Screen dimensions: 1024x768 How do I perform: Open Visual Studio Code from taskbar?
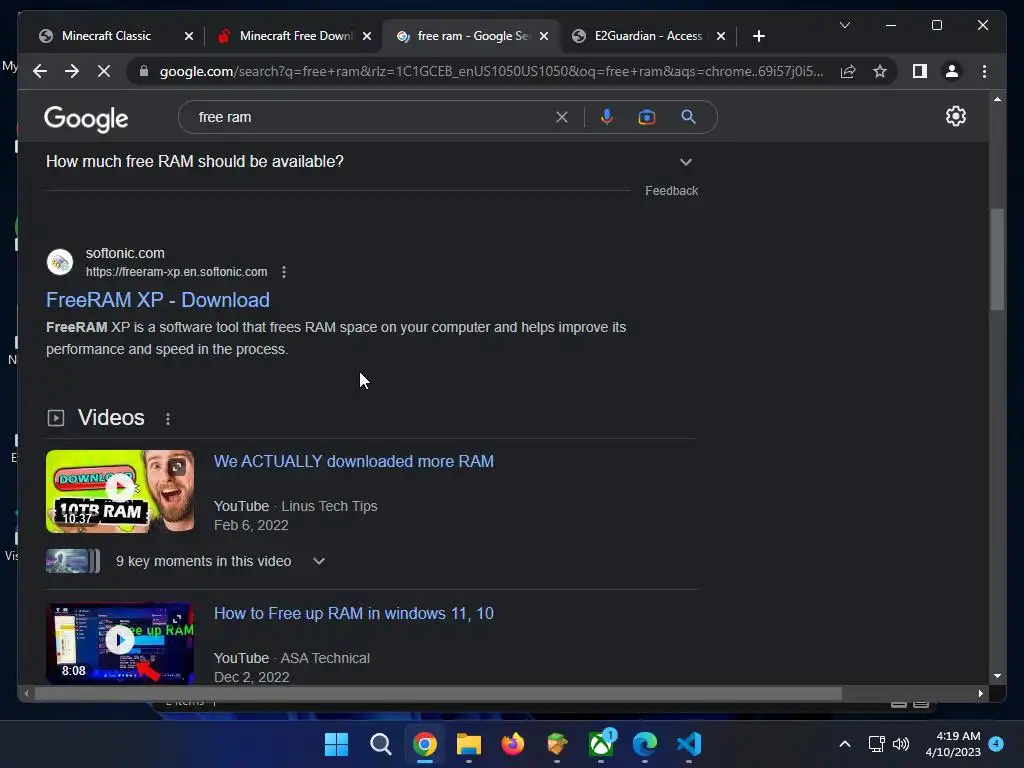pos(689,744)
